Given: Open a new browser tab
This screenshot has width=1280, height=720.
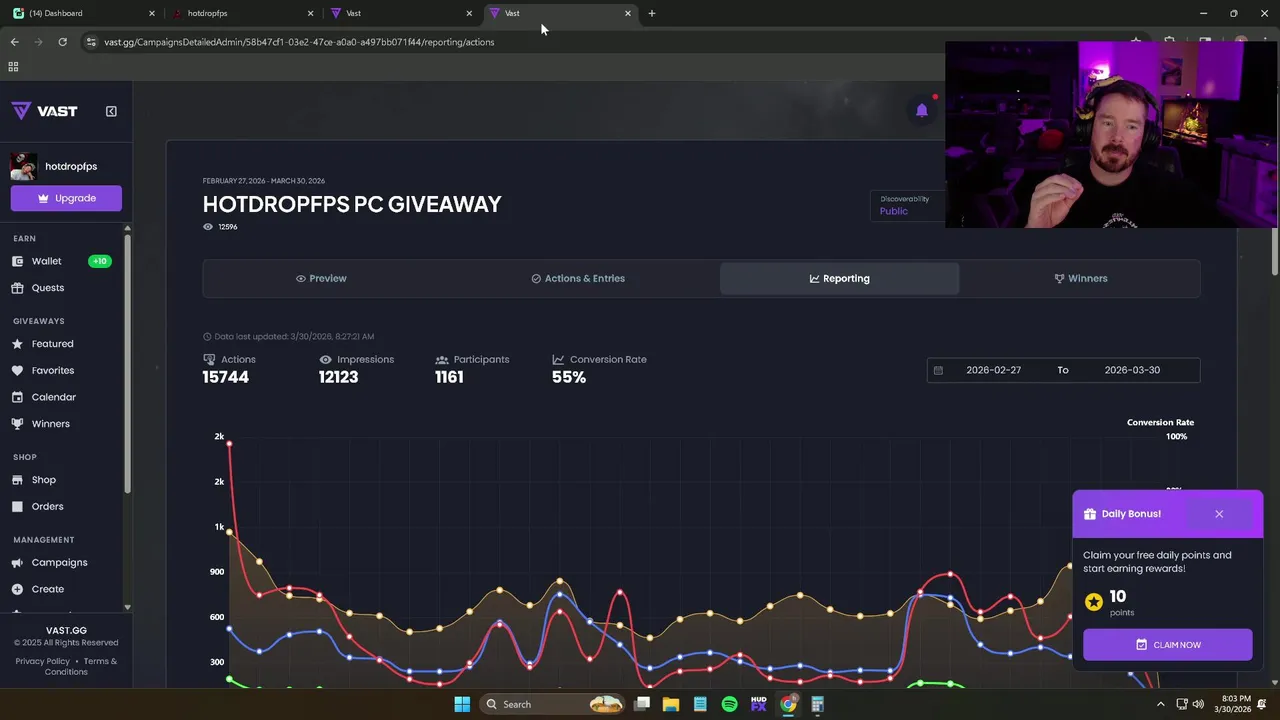Looking at the screenshot, I should 652,13.
